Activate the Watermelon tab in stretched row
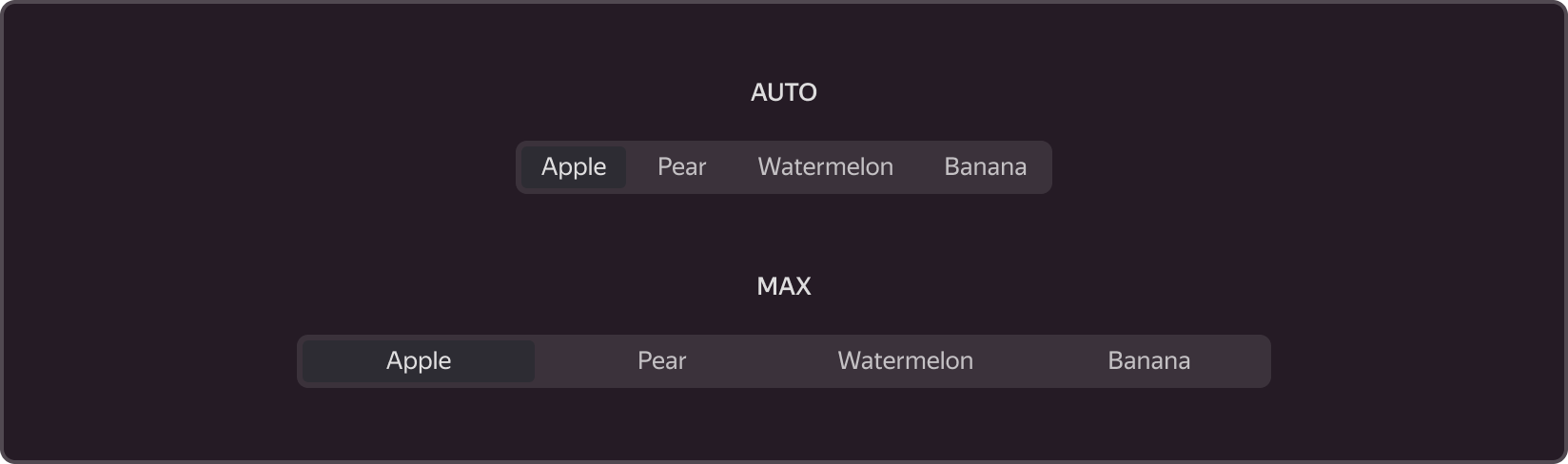The width and height of the screenshot is (1568, 464). (906, 361)
